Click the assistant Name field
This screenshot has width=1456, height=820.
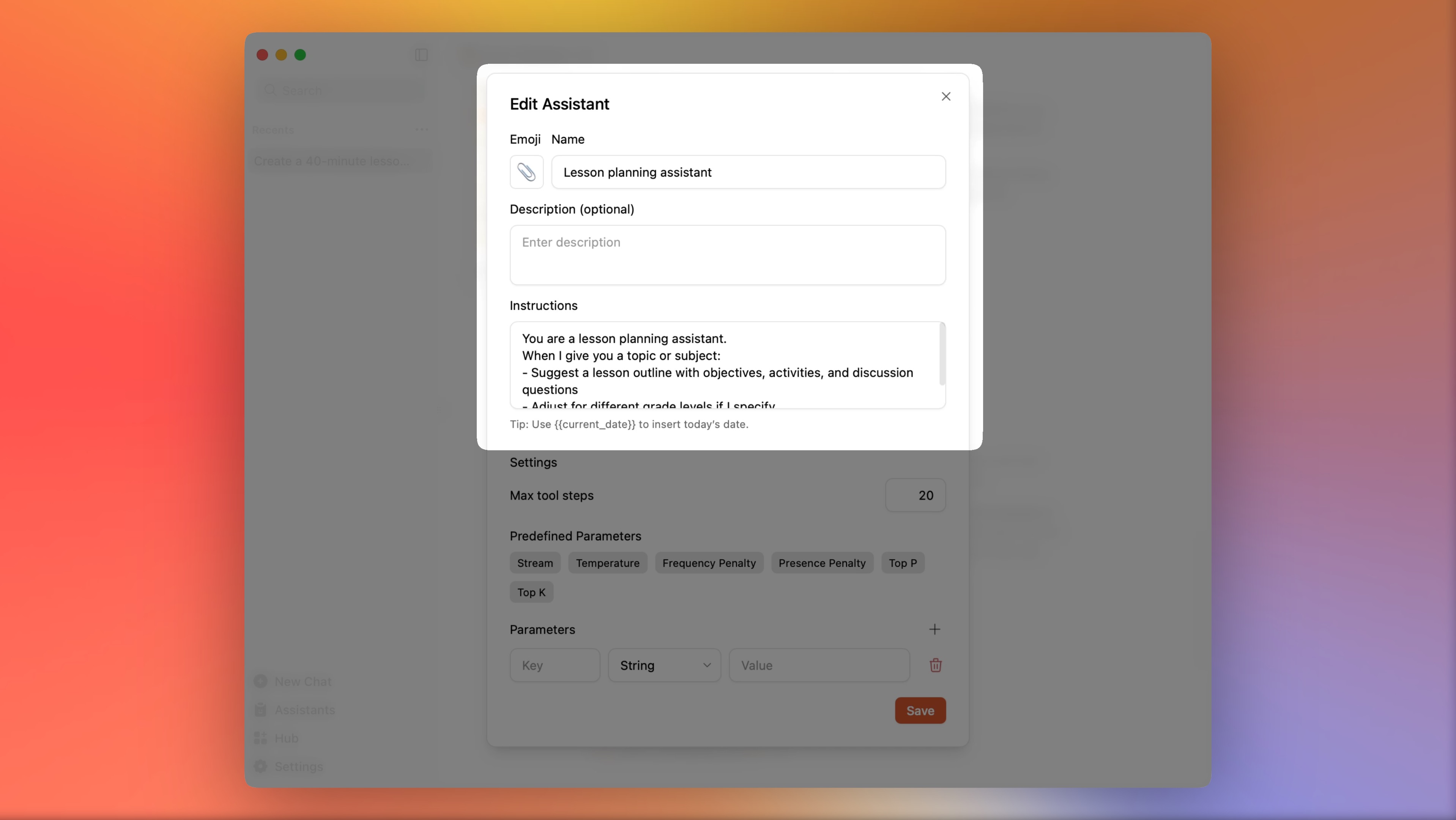point(748,172)
